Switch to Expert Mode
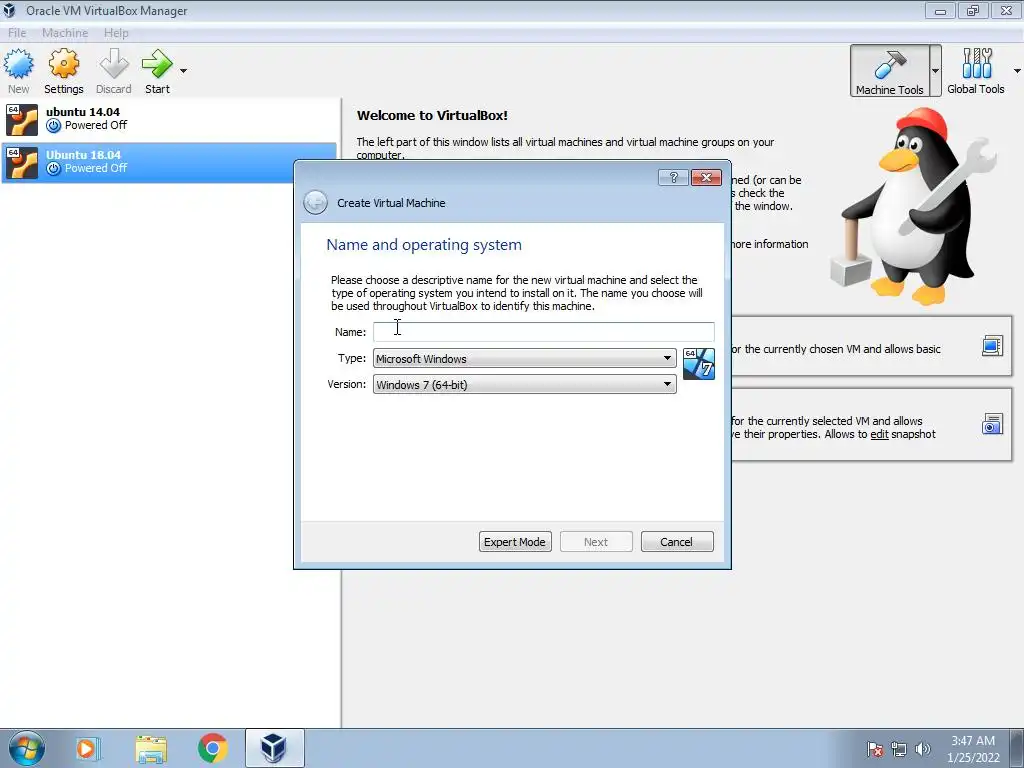Viewport: 1024px width, 768px height. pyautogui.click(x=515, y=542)
